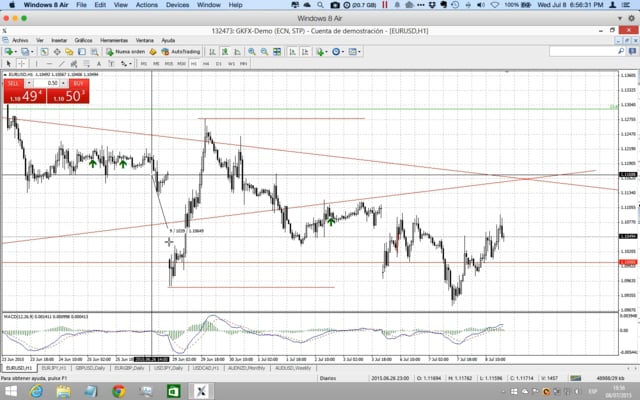Screen dimensions: 640x400
Task: Select the trendline drawing tool
Action: [62, 63]
